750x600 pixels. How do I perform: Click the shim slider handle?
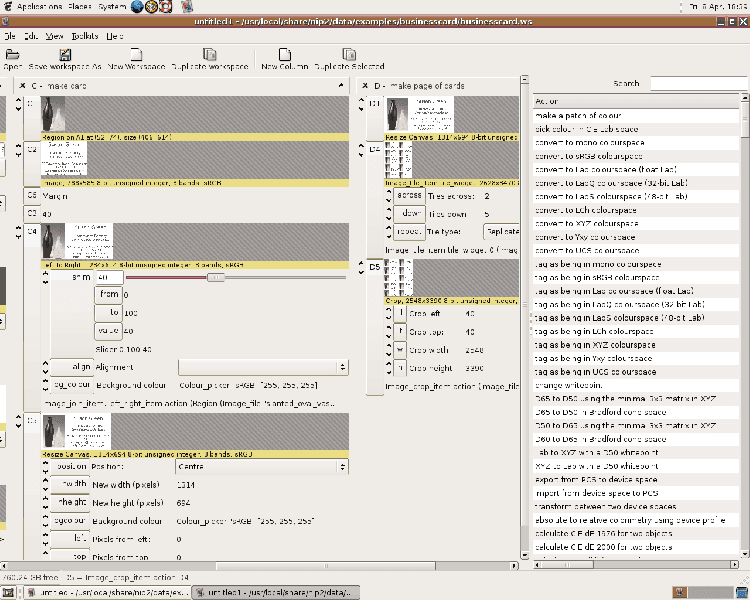(x=215, y=277)
